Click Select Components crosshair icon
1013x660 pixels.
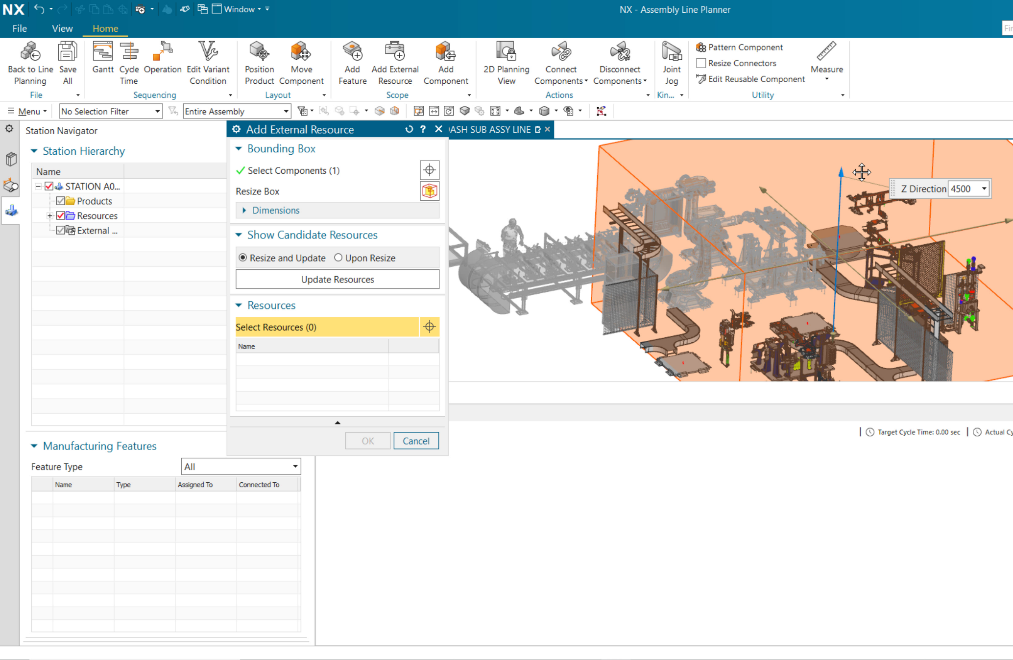coord(430,170)
